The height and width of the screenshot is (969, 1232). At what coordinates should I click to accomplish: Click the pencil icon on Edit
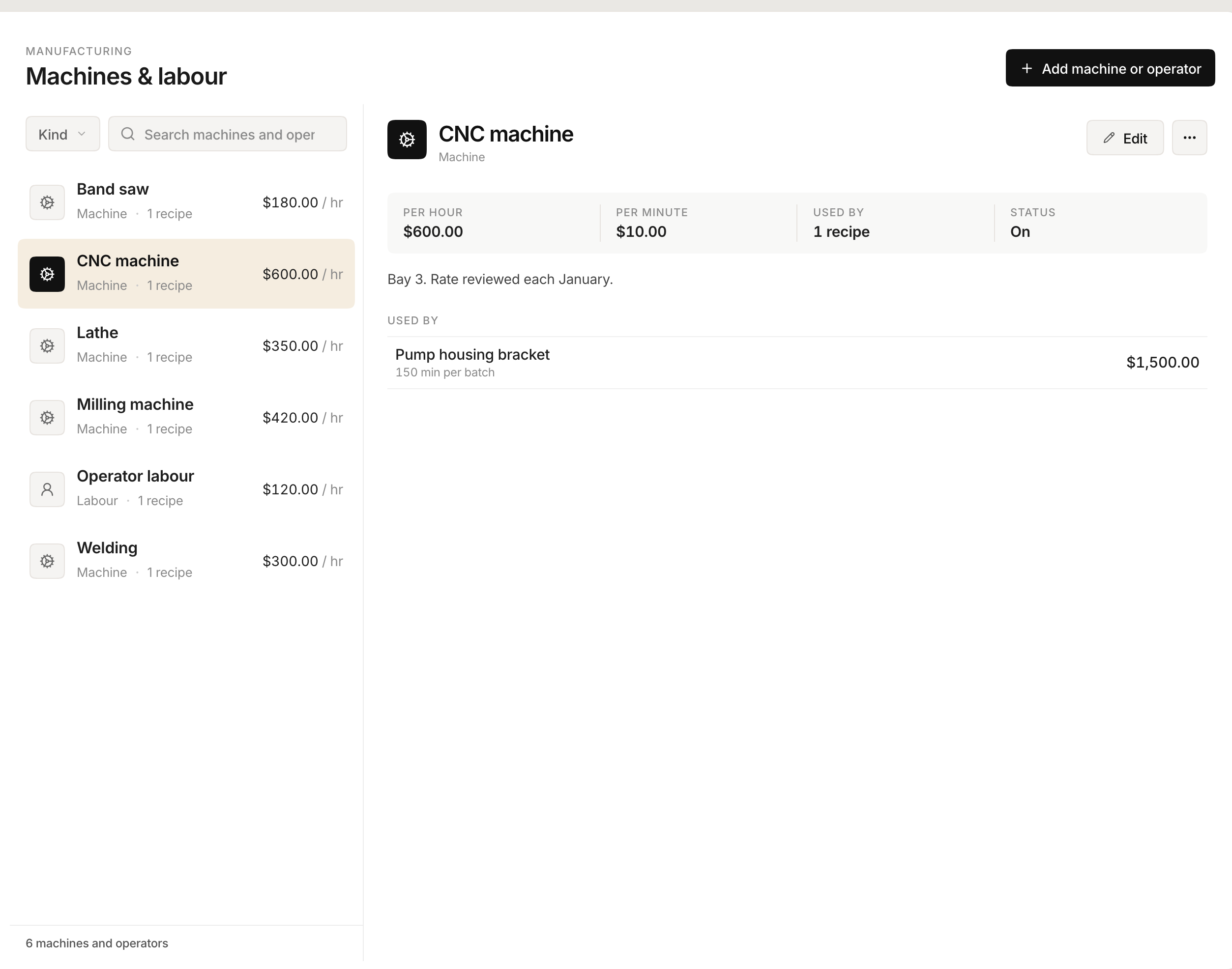[1109, 138]
